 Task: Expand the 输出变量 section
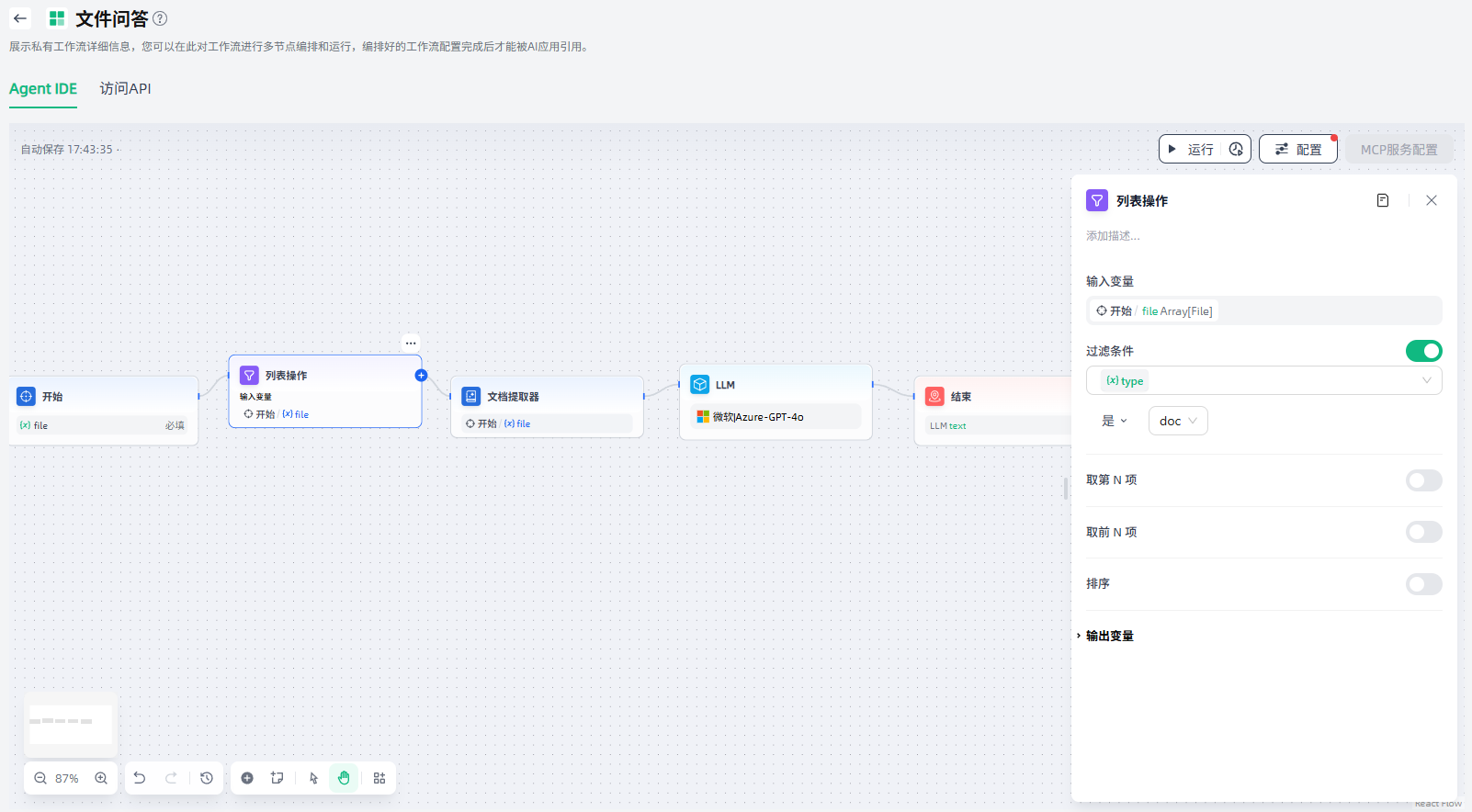1109,636
